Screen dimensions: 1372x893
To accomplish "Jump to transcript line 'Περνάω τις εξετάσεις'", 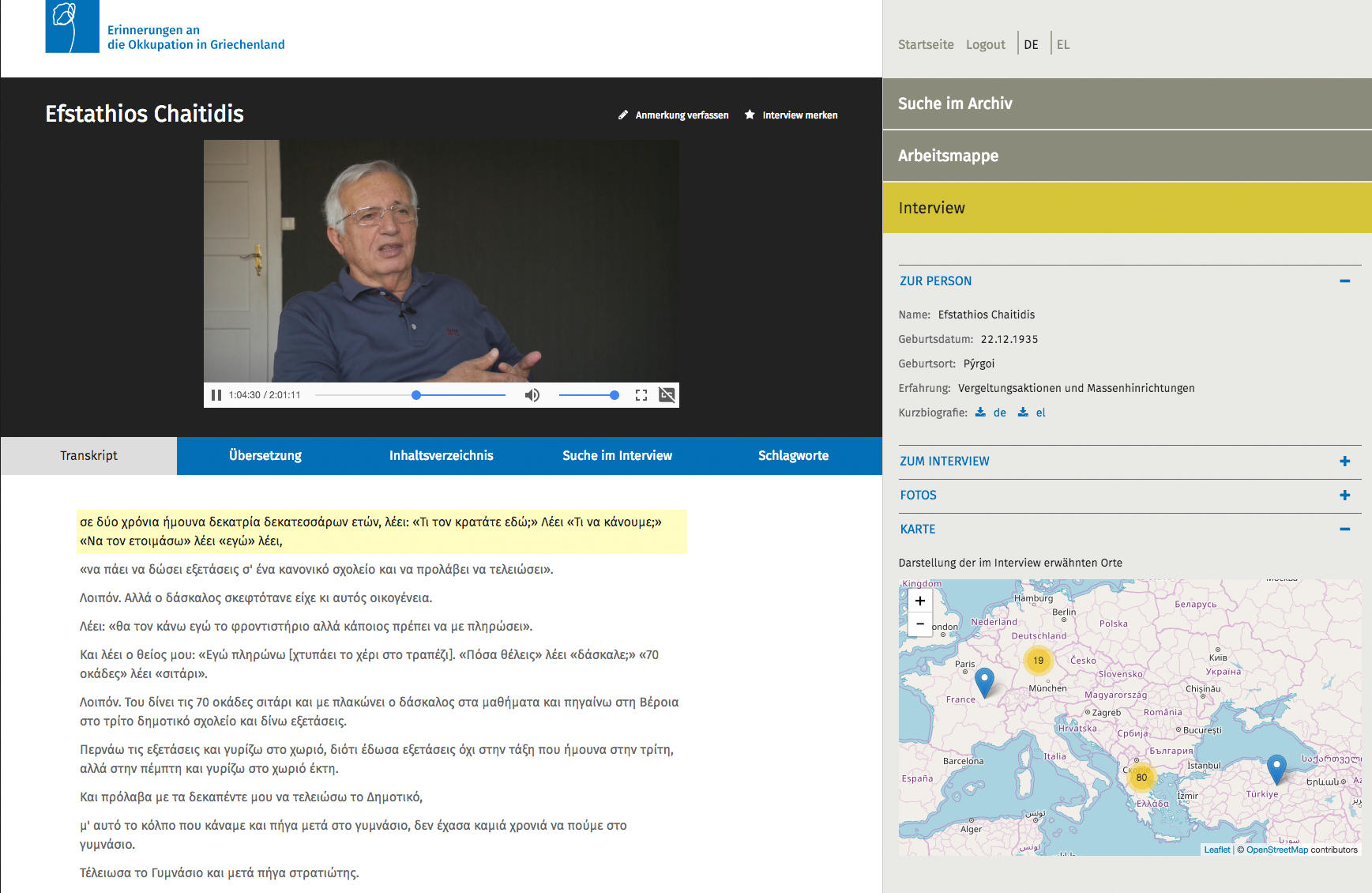I will 377,759.
